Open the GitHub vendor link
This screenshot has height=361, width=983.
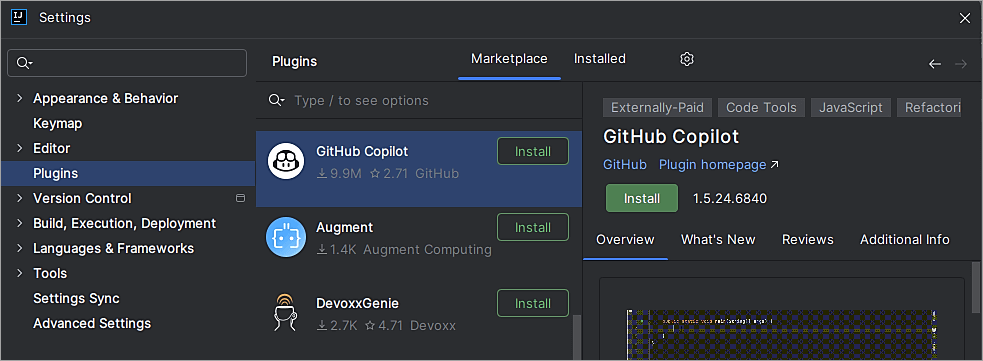625,165
